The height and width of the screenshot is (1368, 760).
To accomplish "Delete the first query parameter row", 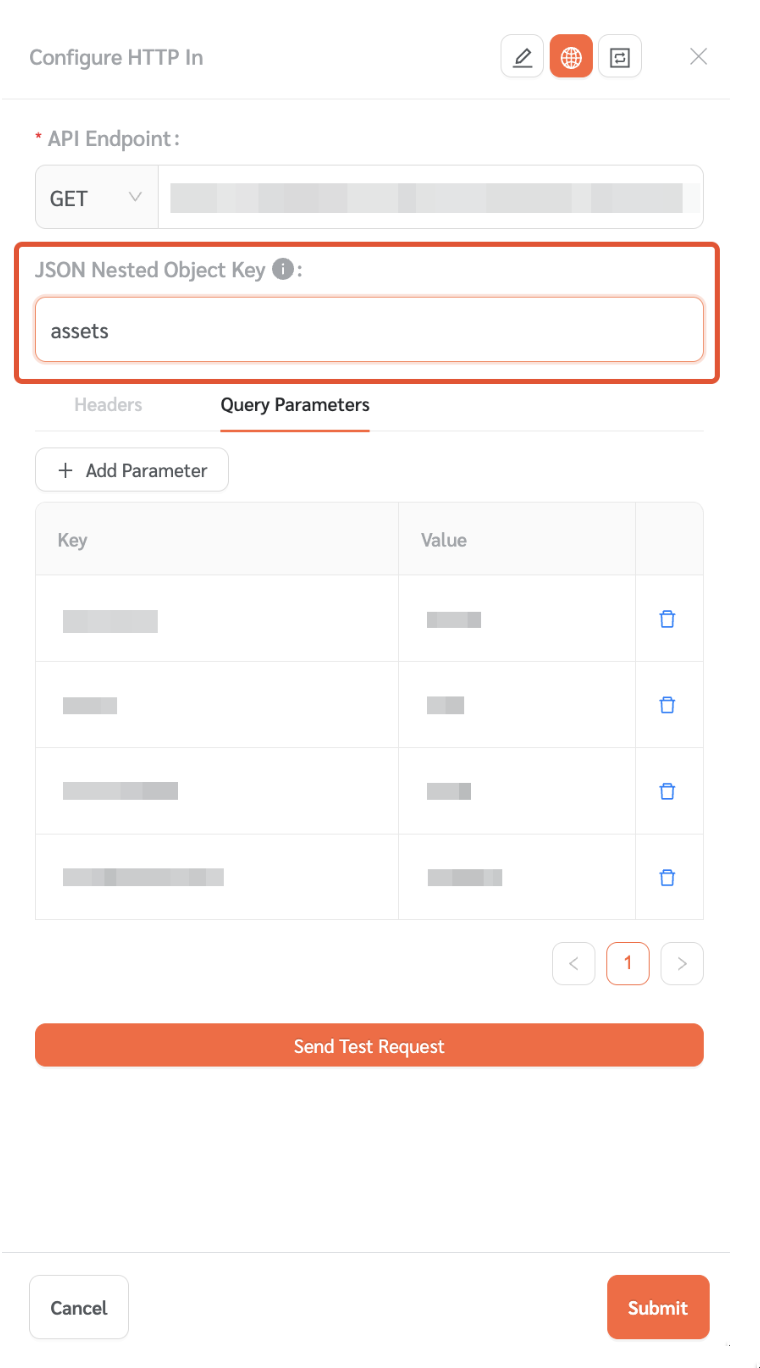I will (667, 619).
